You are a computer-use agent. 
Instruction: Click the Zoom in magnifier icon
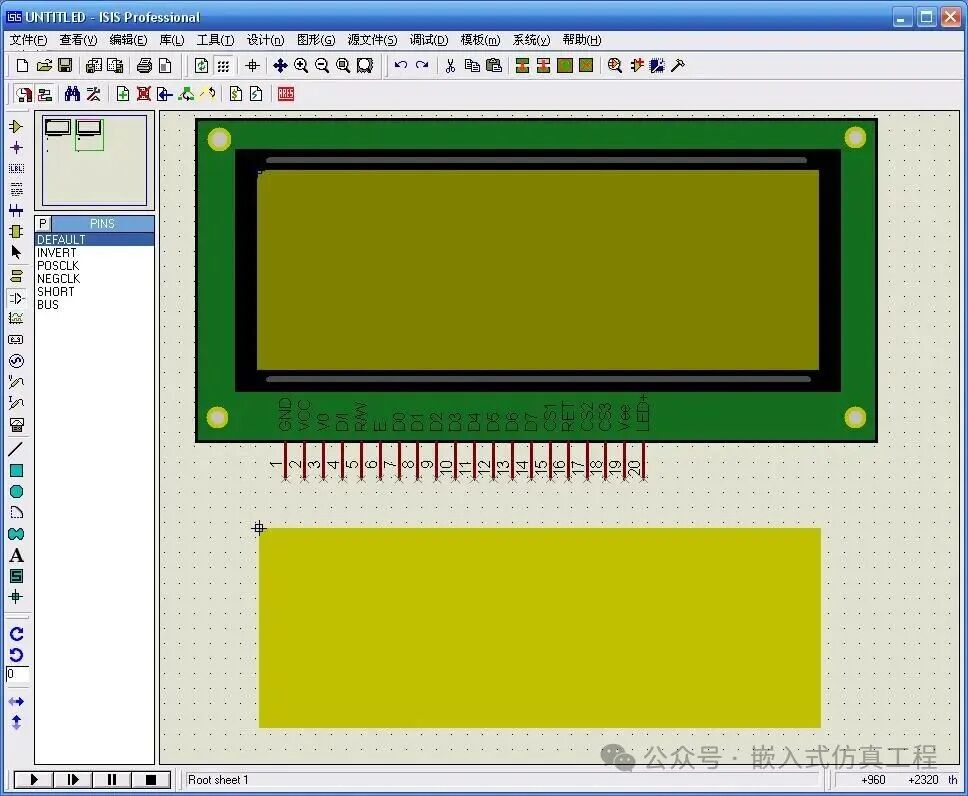tap(301, 65)
